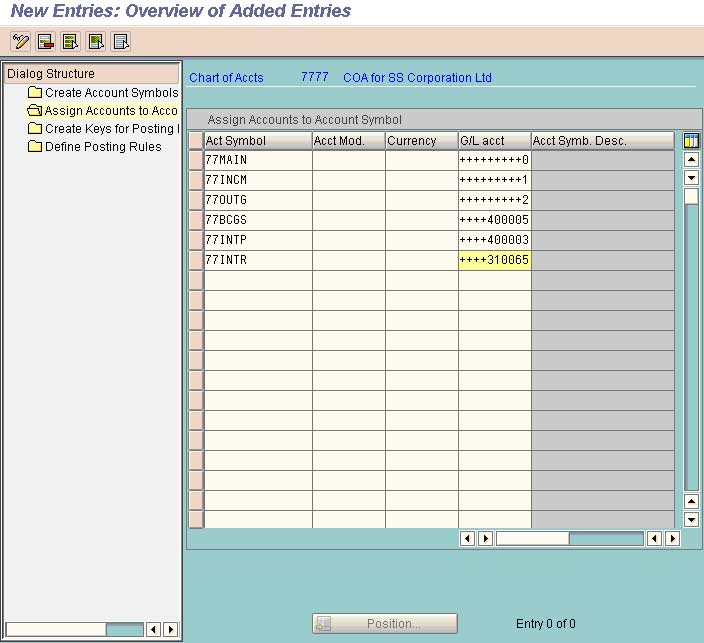
Task: Click G/L acct cell ++++400003
Action: tap(494, 240)
